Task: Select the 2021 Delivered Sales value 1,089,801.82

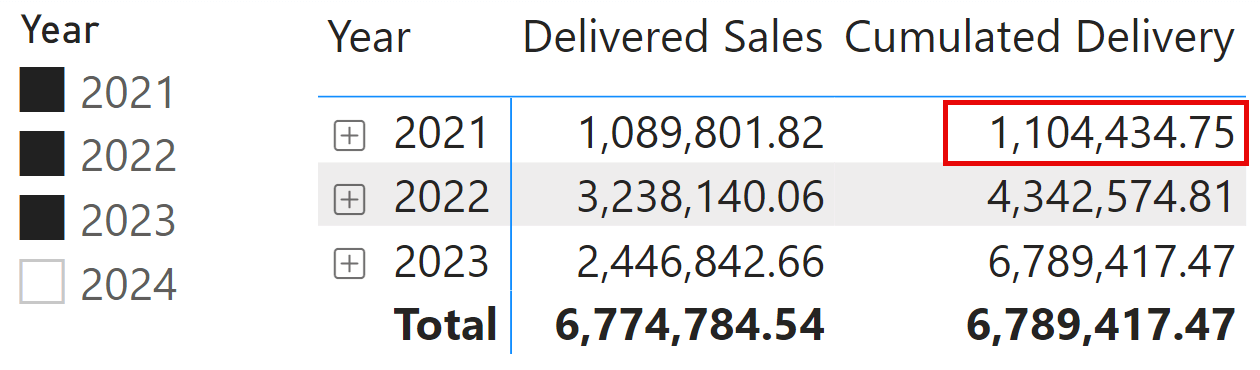Action: pyautogui.click(x=700, y=134)
